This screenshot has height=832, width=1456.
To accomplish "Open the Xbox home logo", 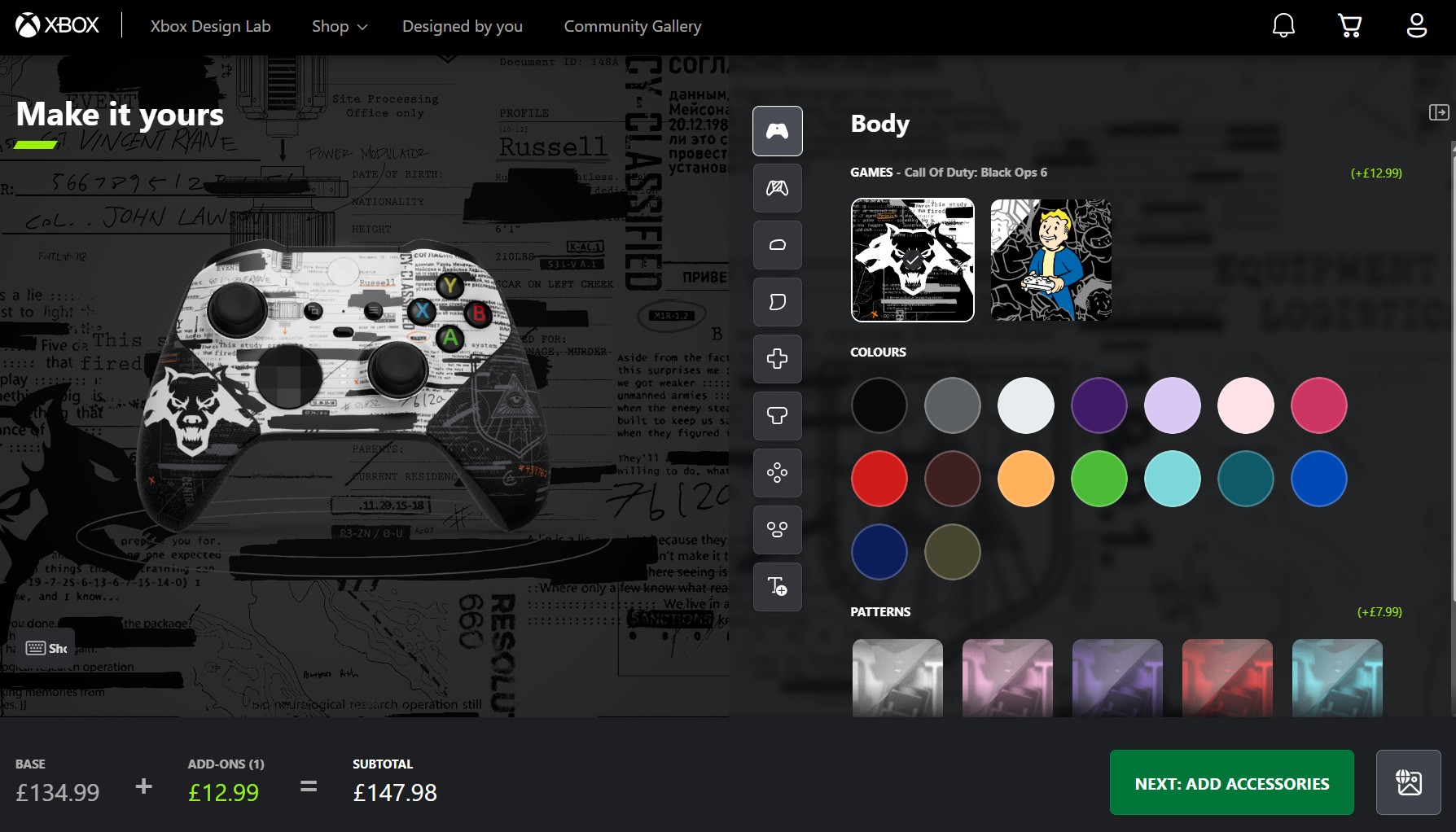I will [x=57, y=25].
